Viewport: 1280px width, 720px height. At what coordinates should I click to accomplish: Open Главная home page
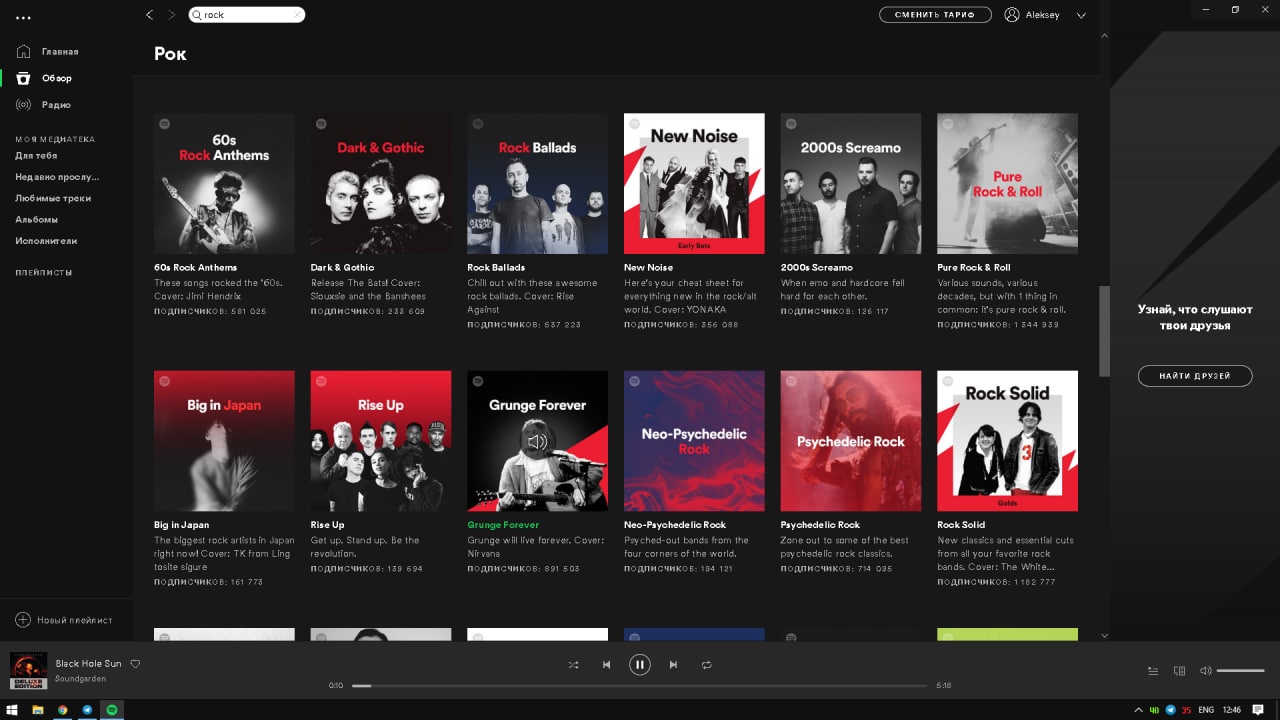[x=60, y=51]
